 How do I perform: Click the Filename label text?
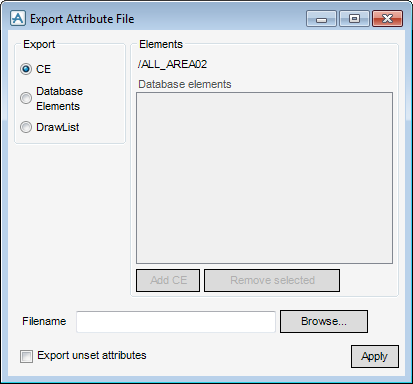44,321
